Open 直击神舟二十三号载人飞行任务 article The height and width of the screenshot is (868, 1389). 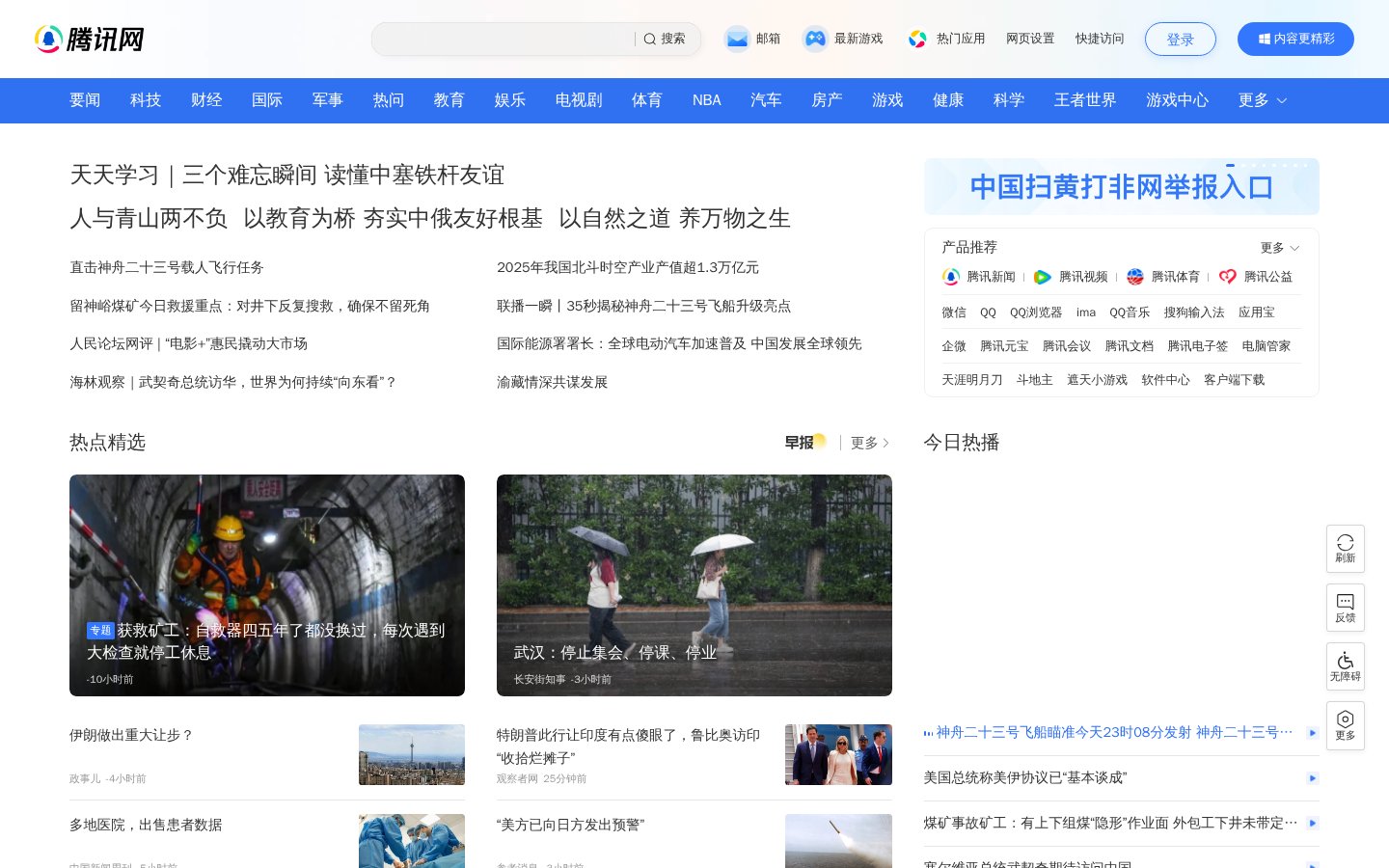tap(167, 267)
